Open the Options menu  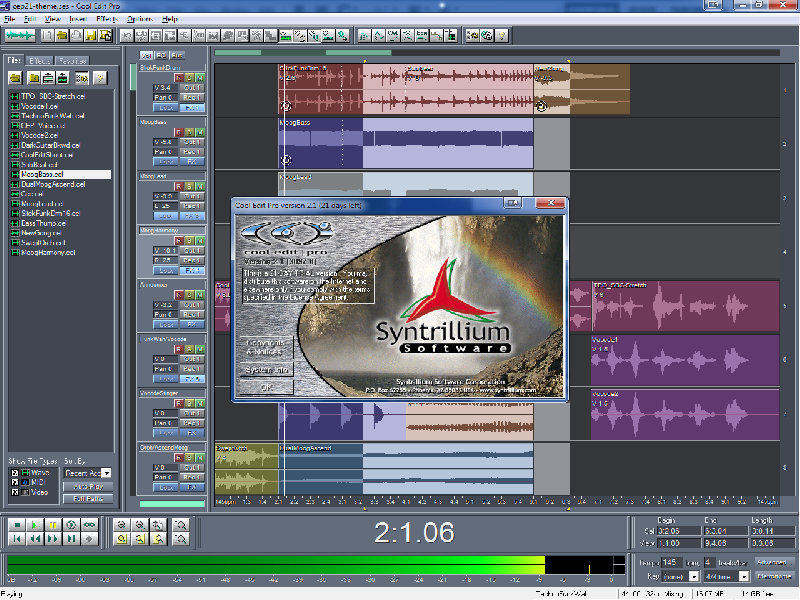coord(139,19)
